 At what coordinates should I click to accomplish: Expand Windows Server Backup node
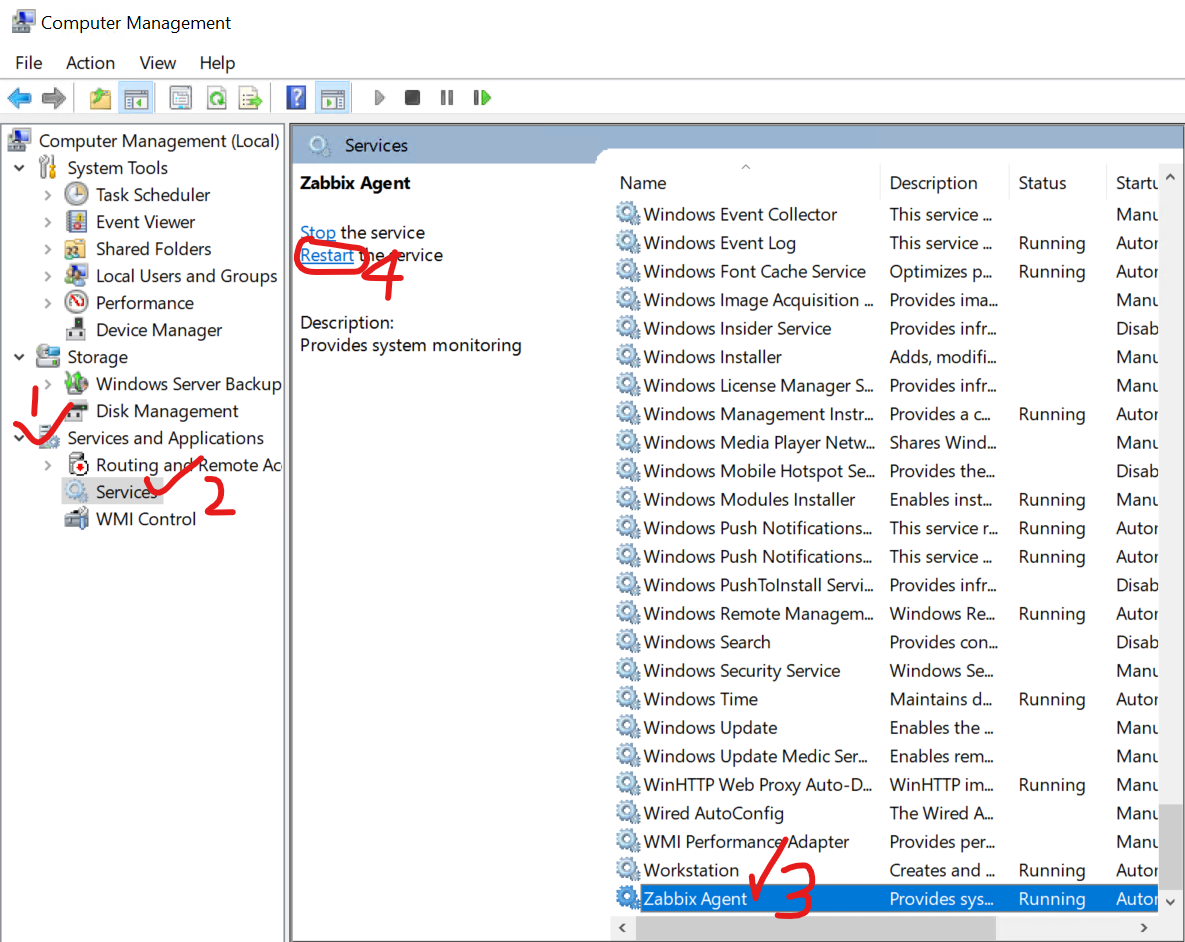click(48, 384)
